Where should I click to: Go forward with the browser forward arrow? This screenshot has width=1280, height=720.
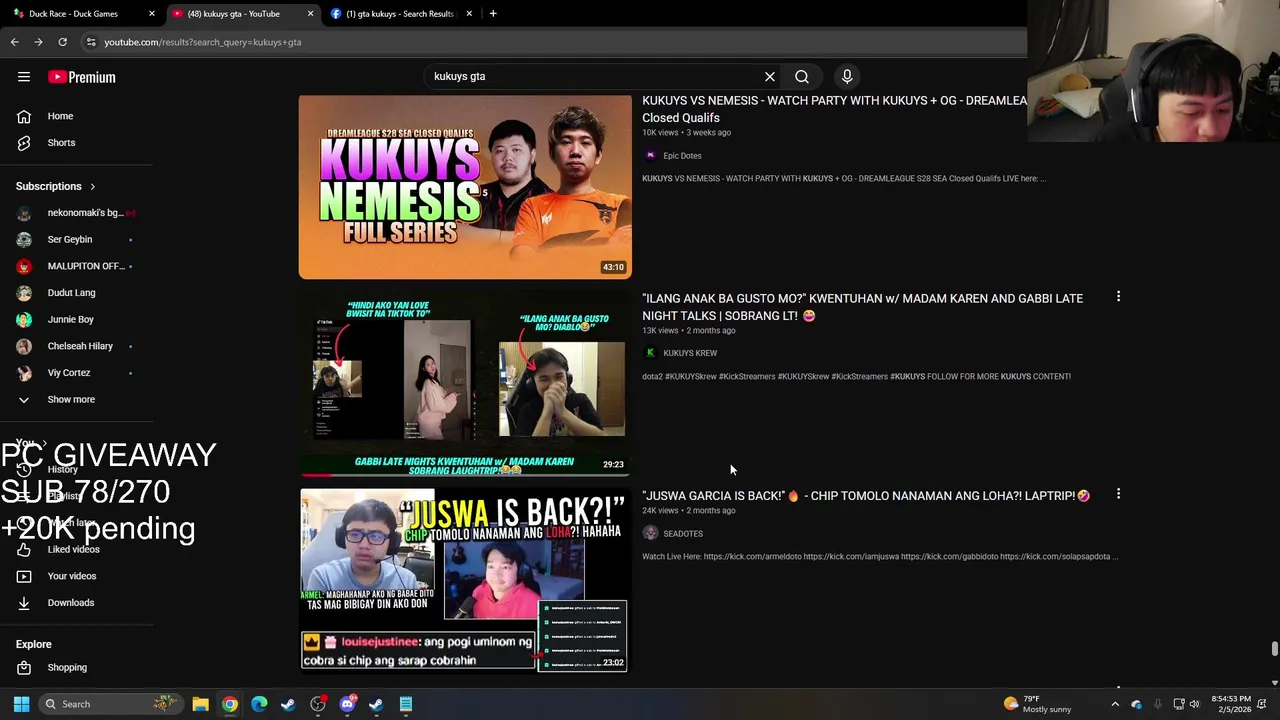pyautogui.click(x=38, y=42)
